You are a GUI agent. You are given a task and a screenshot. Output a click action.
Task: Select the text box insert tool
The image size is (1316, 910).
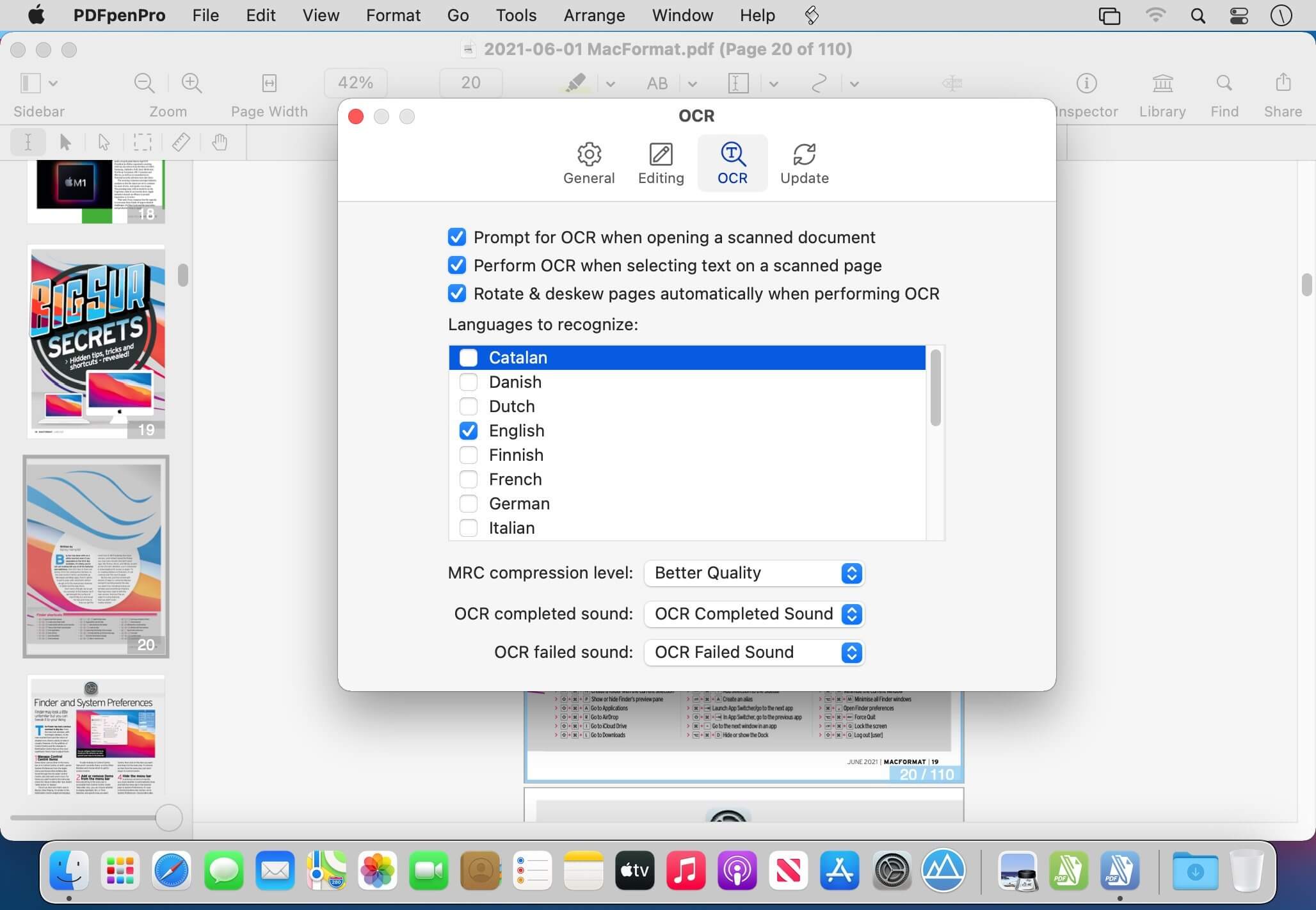tap(738, 83)
